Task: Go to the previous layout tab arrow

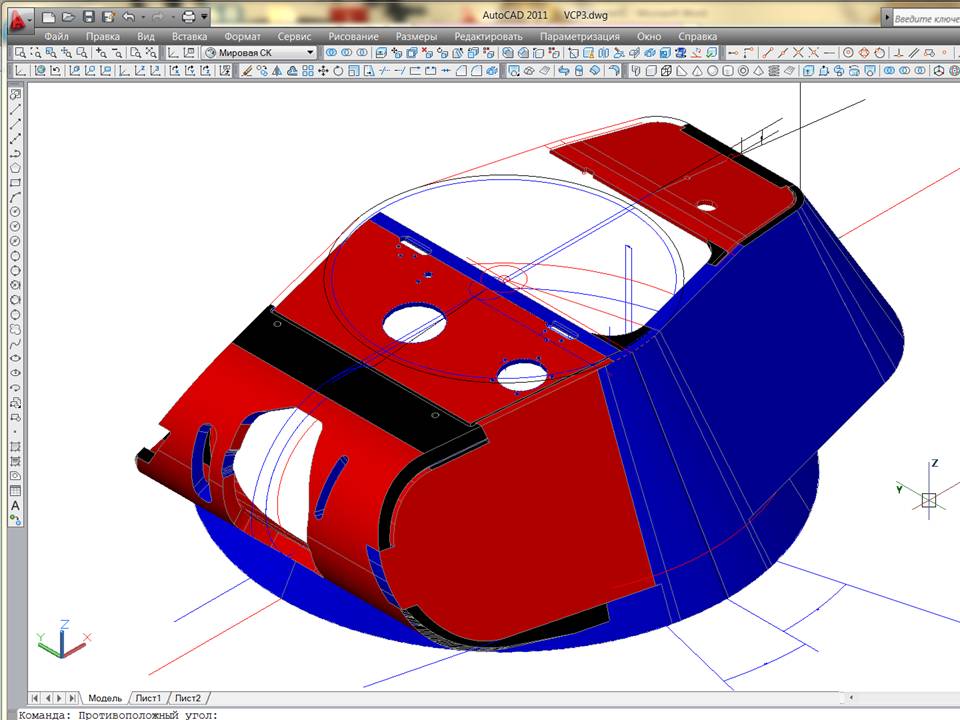Action: coord(48,698)
